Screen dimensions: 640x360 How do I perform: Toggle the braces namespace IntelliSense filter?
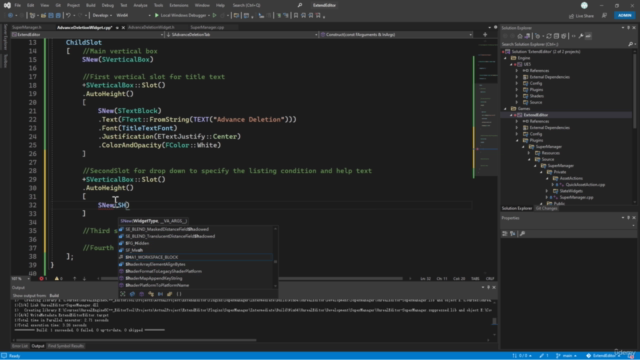pyautogui.click(x=179, y=294)
